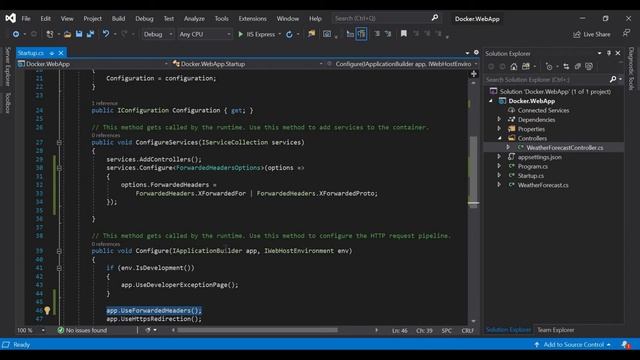Image resolution: width=640 pixels, height=360 pixels.
Task: Click the split editor plus icon
Action: [x=473, y=74]
